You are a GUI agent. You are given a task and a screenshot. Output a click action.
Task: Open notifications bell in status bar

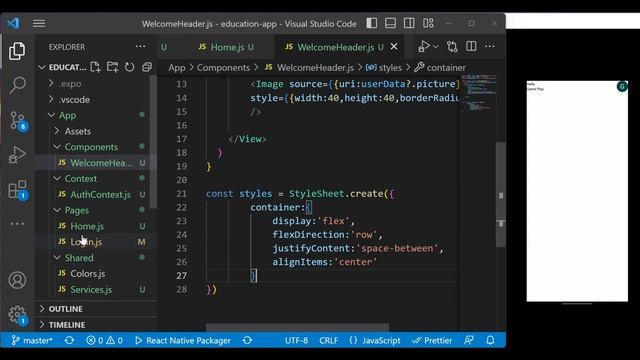pos(490,340)
